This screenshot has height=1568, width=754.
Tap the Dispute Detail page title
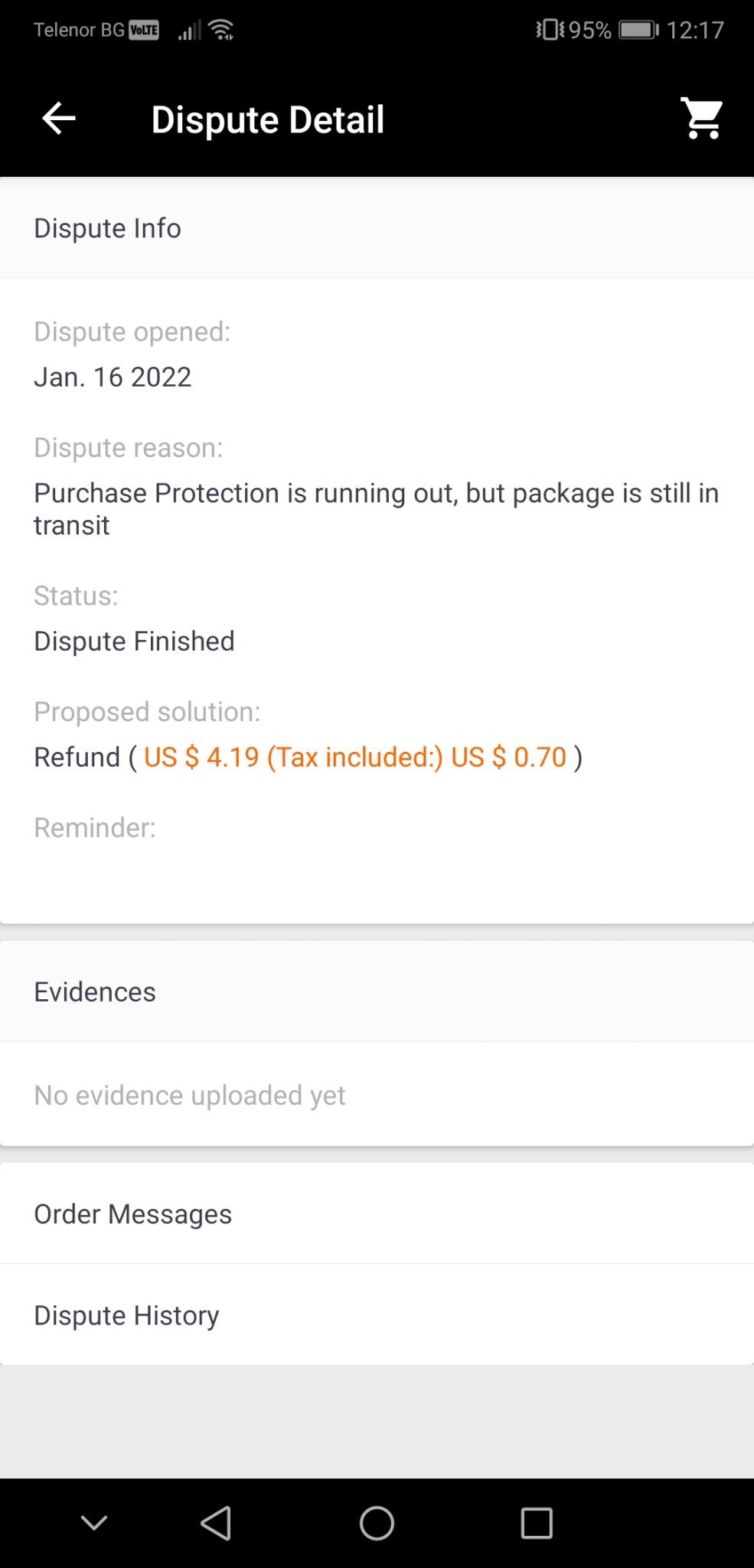(268, 119)
